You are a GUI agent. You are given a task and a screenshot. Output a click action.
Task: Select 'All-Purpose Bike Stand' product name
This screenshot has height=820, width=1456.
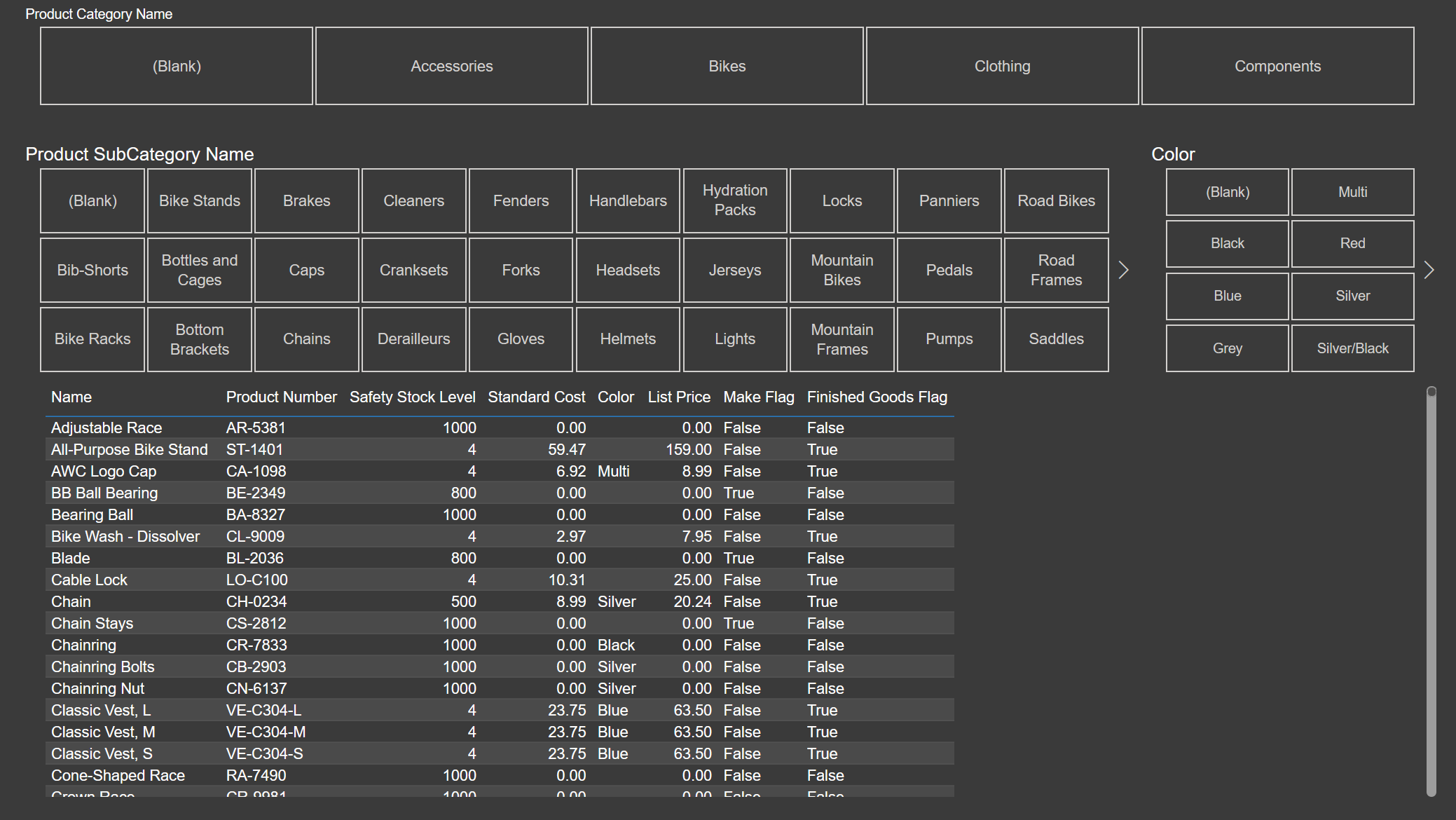(x=130, y=449)
